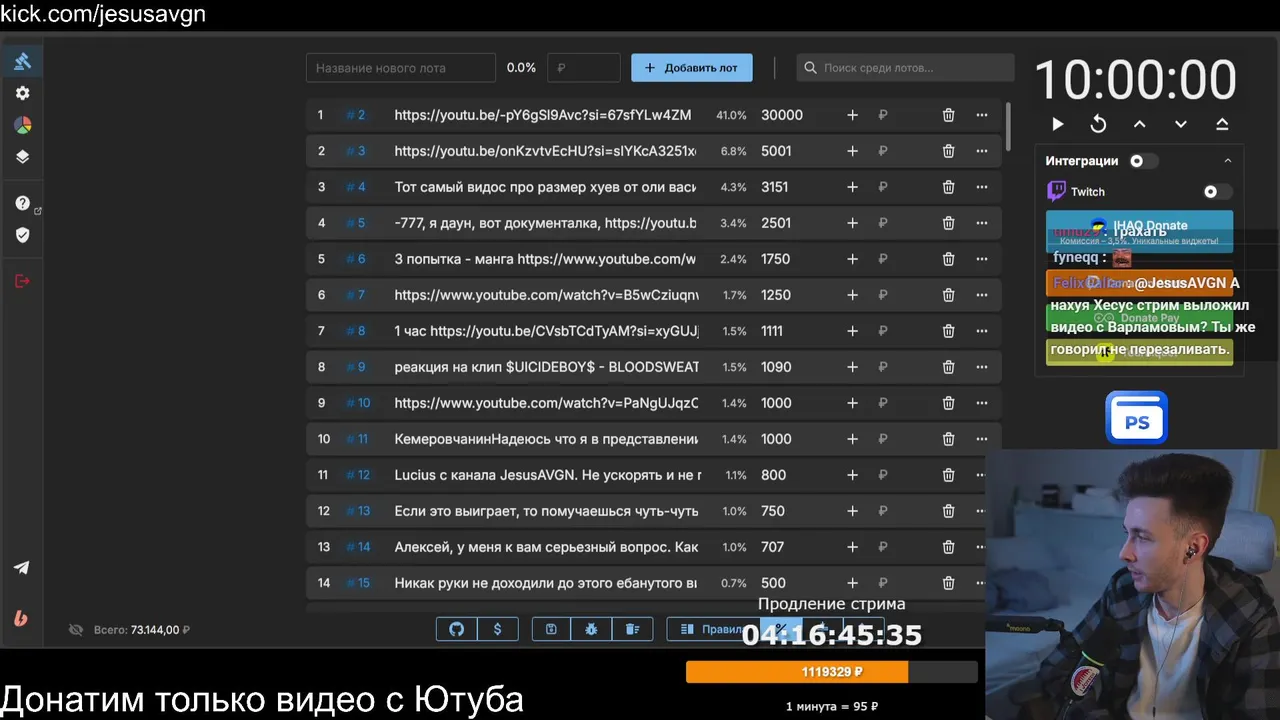Viewport: 1280px width, 720px height.
Task: Open more options for the 707 lot
Action: 982,547
